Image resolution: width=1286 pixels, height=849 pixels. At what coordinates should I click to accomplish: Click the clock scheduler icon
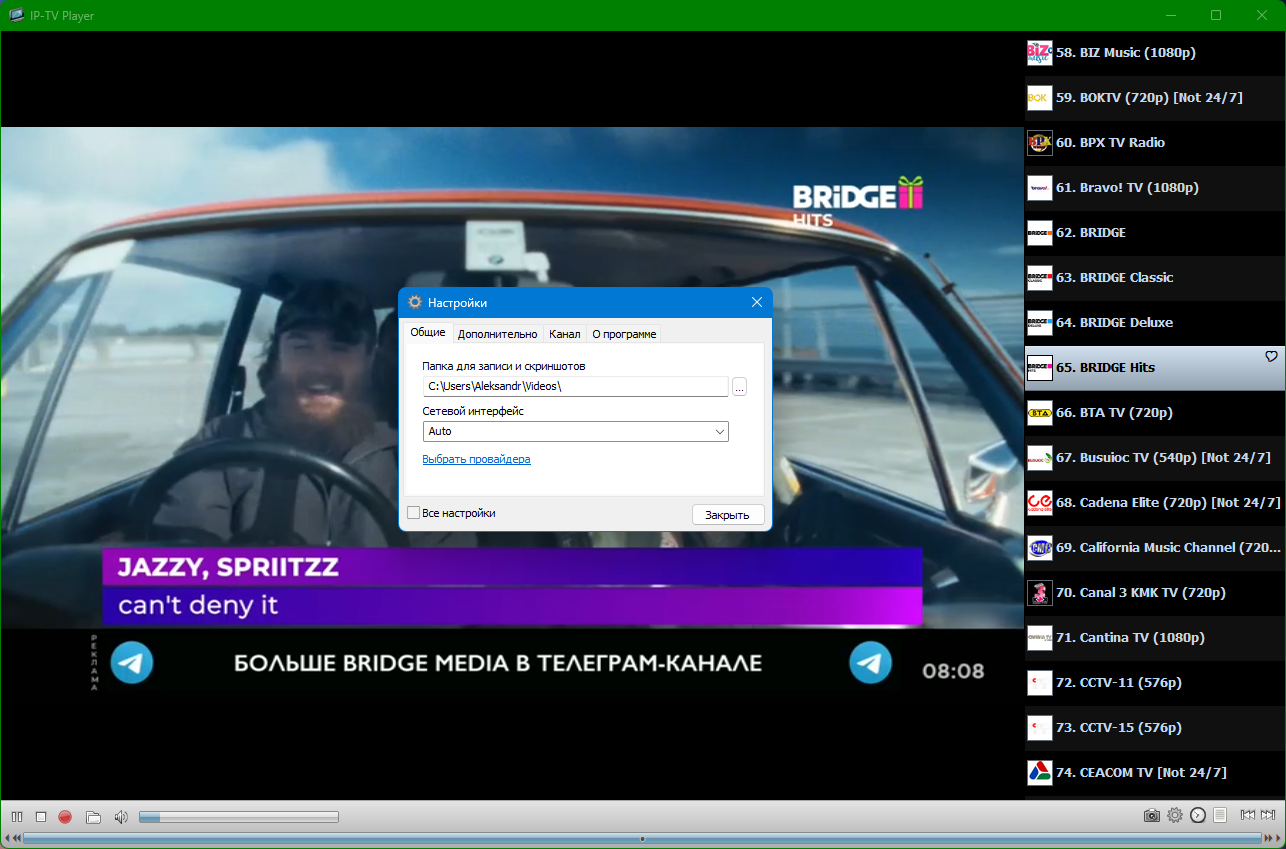(1198, 816)
